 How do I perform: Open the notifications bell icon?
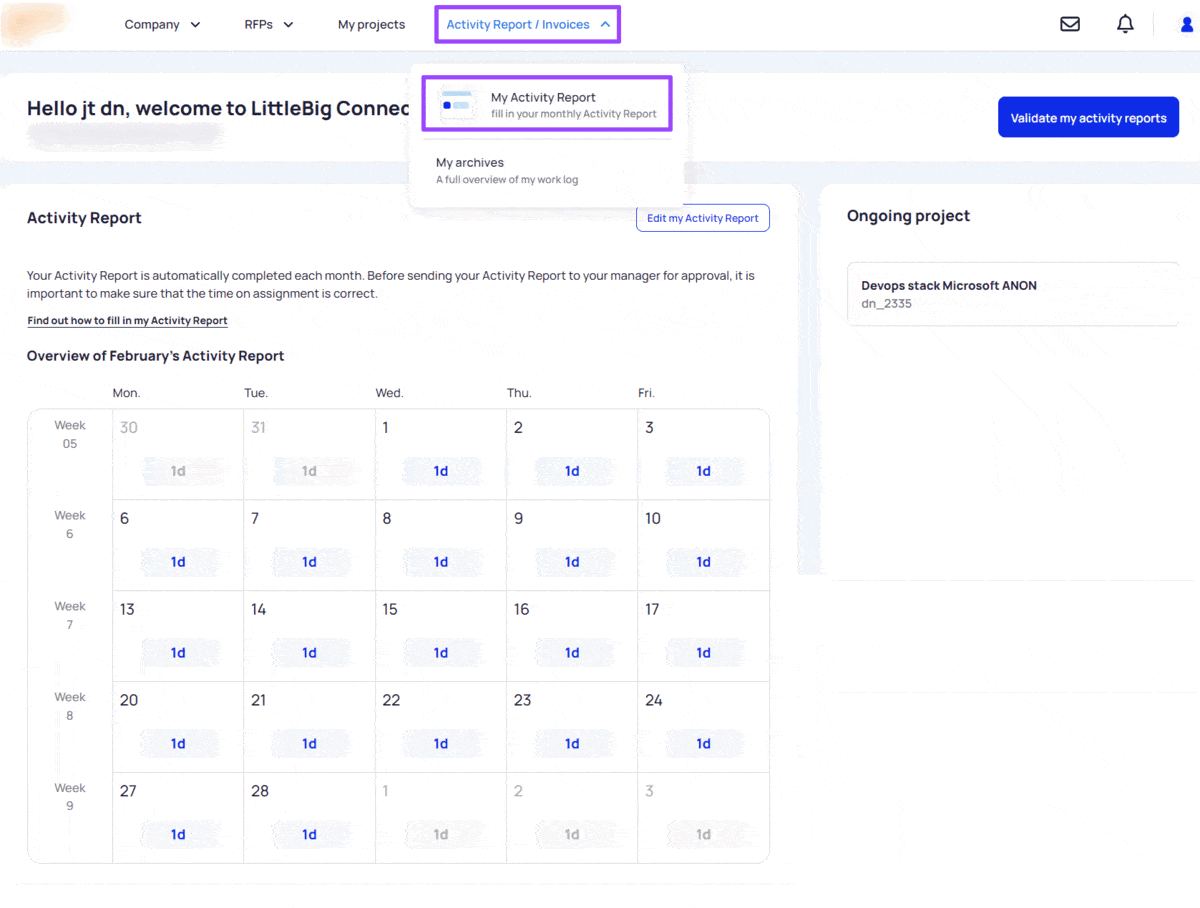[1126, 24]
